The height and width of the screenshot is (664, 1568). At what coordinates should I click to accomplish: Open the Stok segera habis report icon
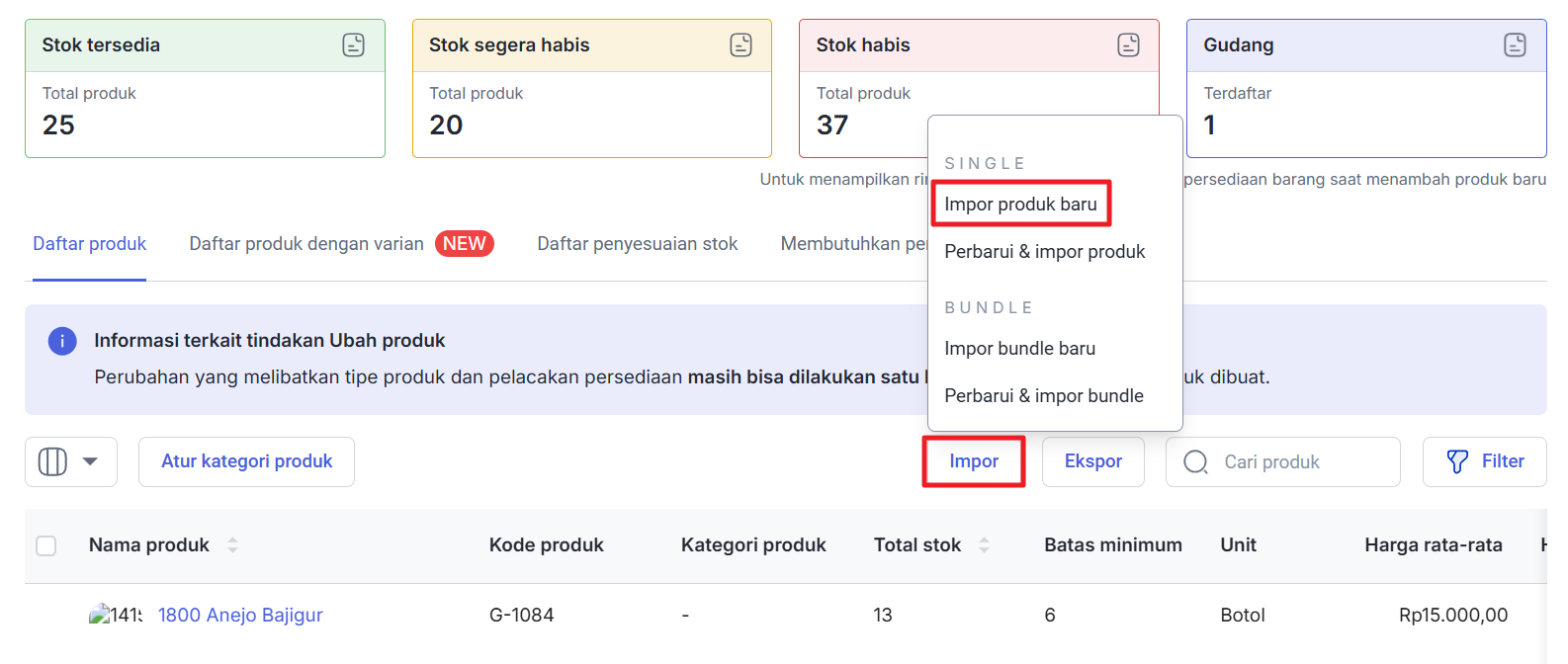[740, 44]
